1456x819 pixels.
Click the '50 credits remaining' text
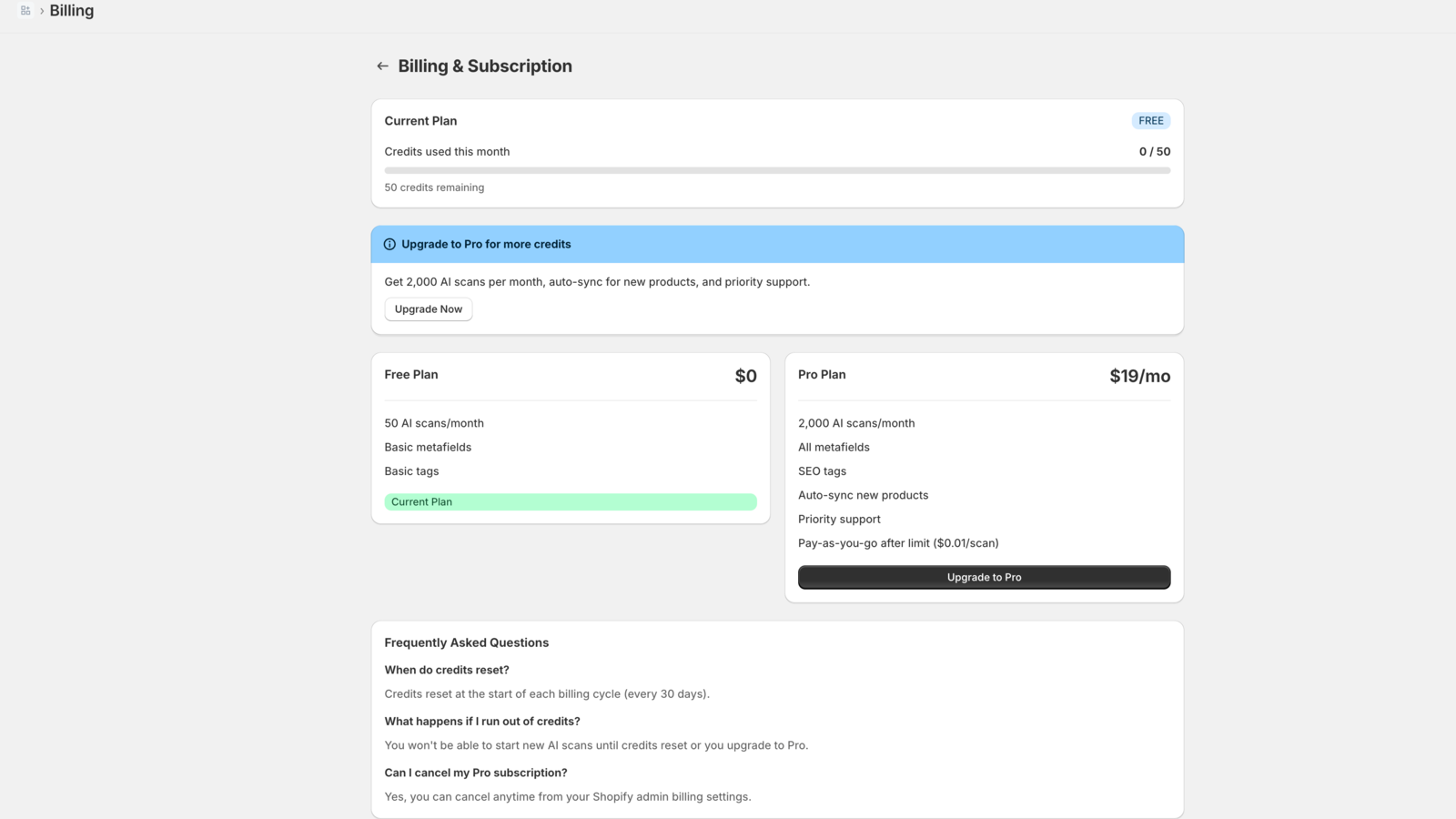[434, 187]
